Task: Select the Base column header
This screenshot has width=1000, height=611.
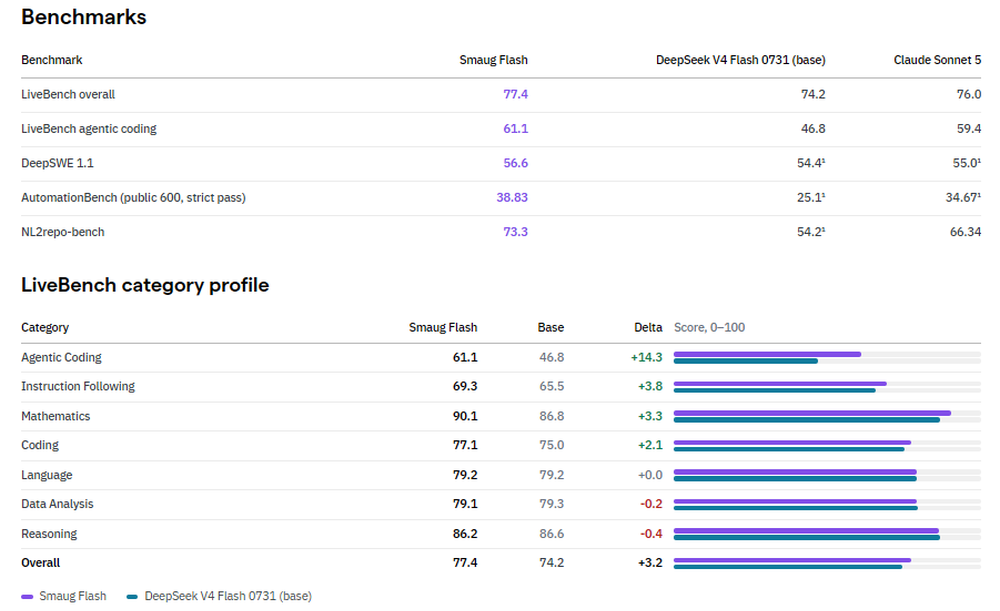Action: (x=550, y=328)
